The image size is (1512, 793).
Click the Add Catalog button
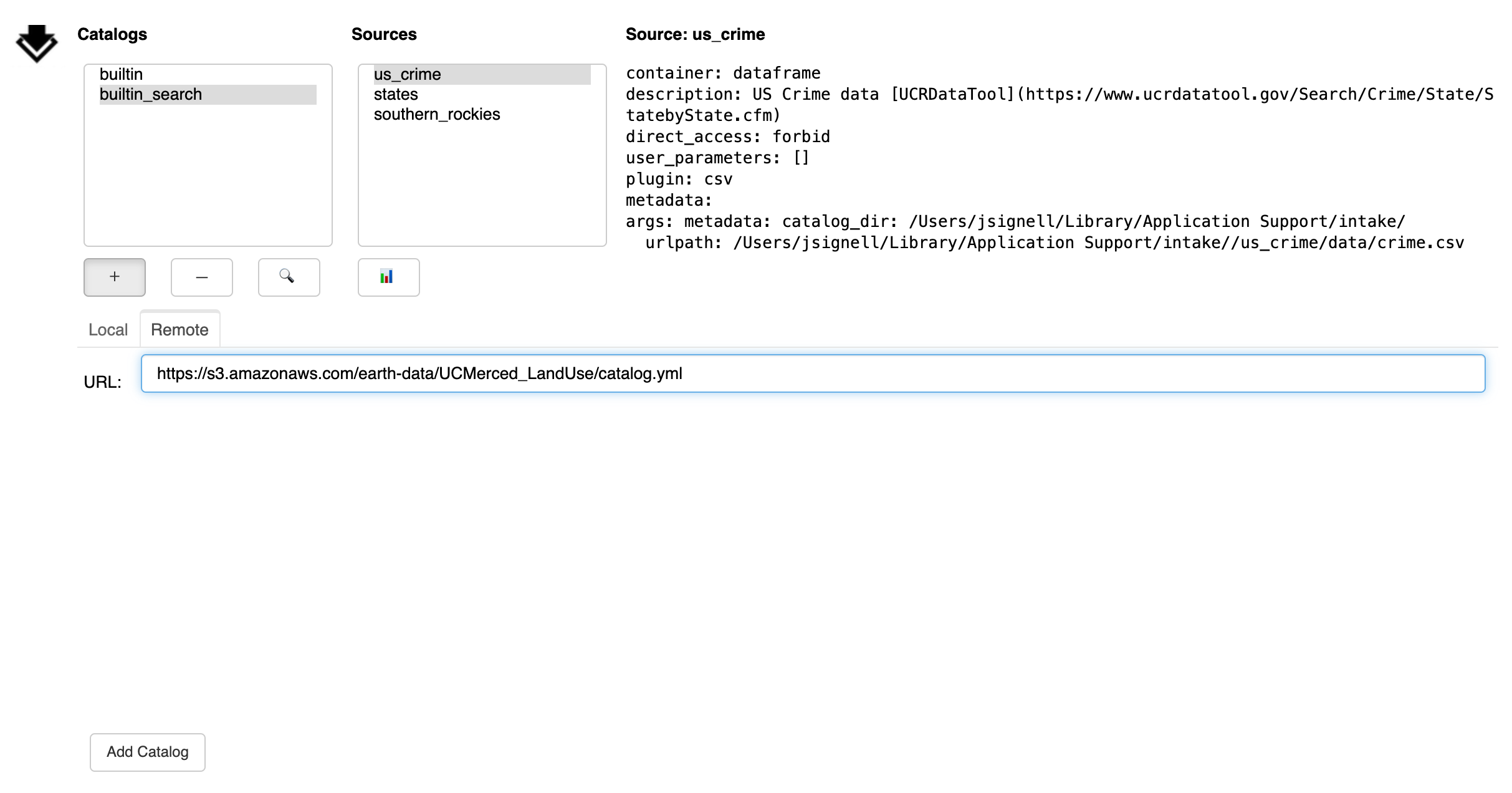[x=148, y=752]
